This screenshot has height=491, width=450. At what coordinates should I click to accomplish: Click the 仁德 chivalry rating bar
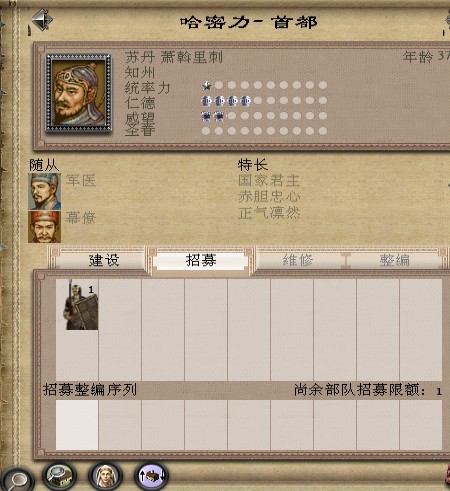point(264,100)
